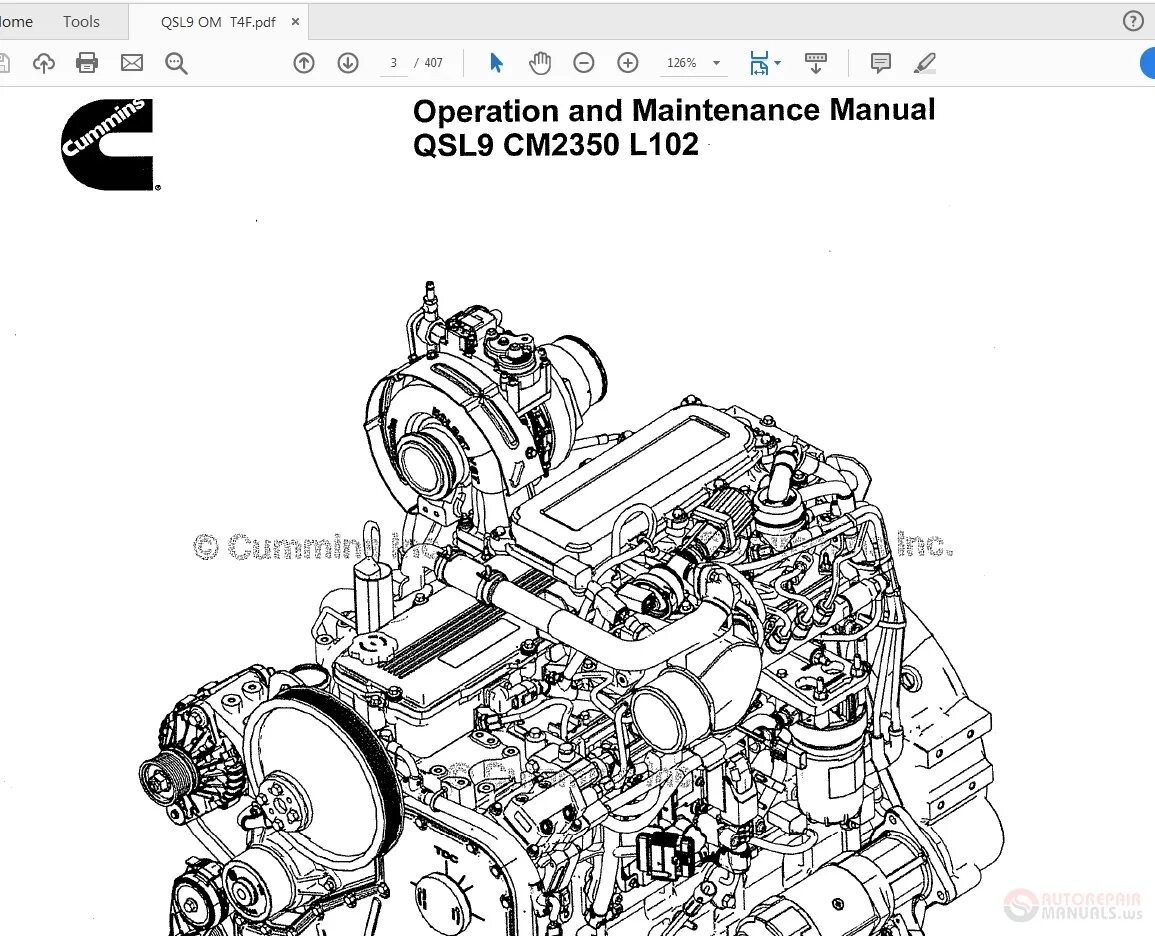Click the total page count 407
The width and height of the screenshot is (1155, 936).
434,63
